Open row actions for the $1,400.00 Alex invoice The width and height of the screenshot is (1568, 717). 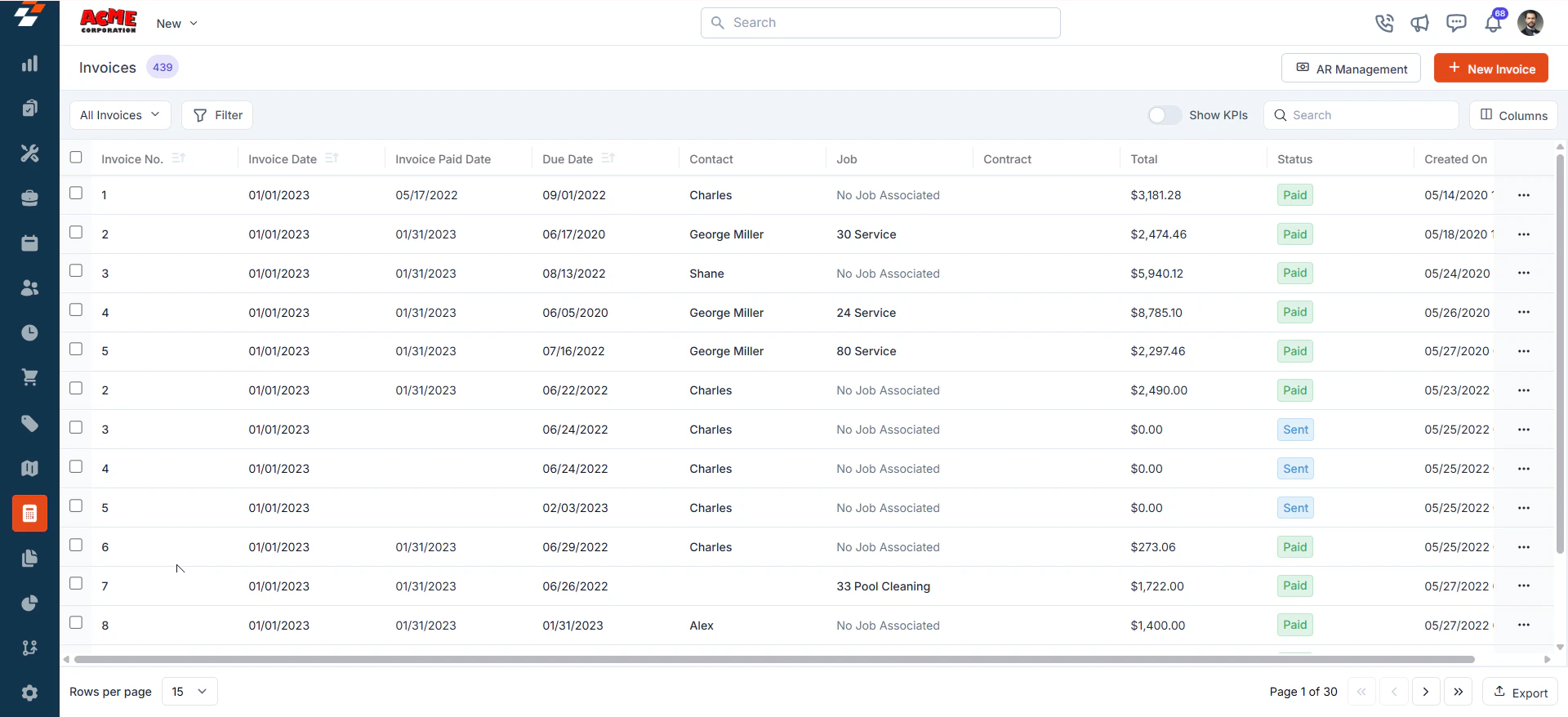tap(1524, 625)
